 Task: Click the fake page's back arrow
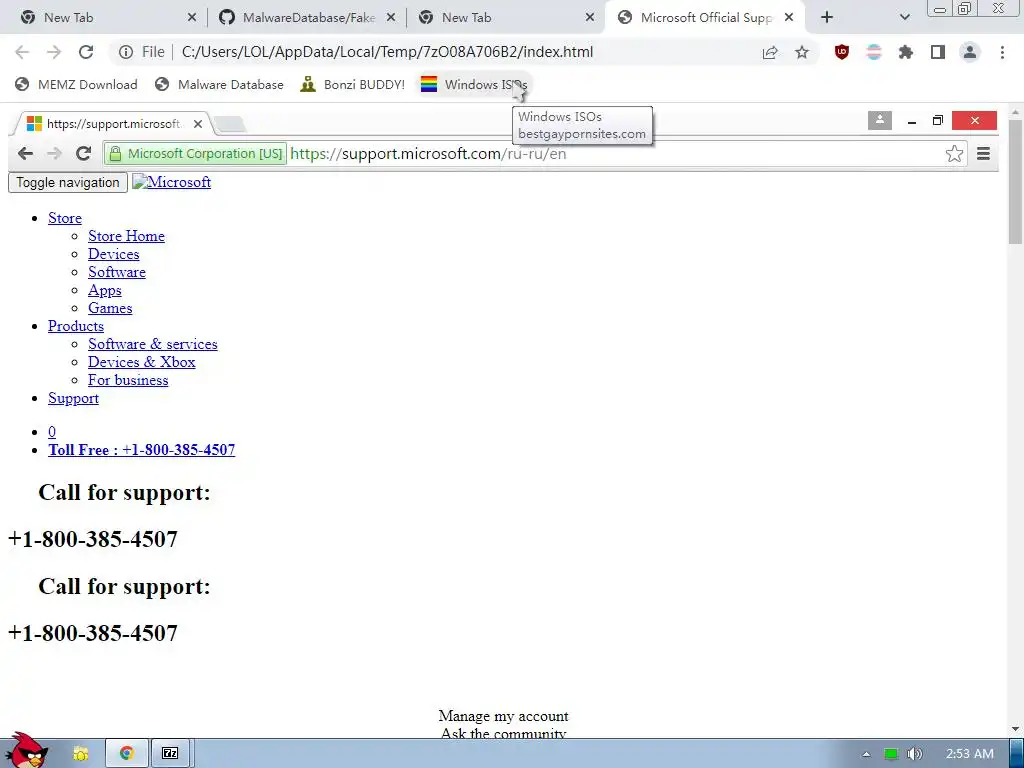coord(25,153)
